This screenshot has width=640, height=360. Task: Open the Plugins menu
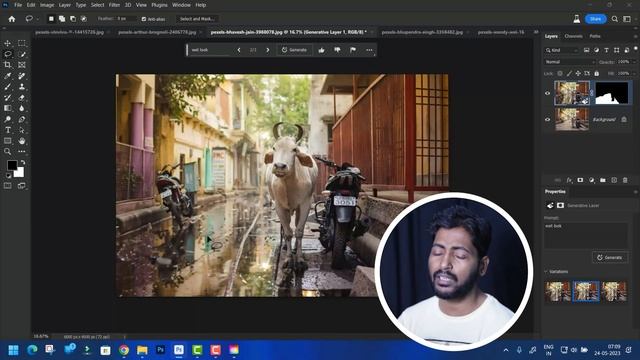(x=159, y=5)
